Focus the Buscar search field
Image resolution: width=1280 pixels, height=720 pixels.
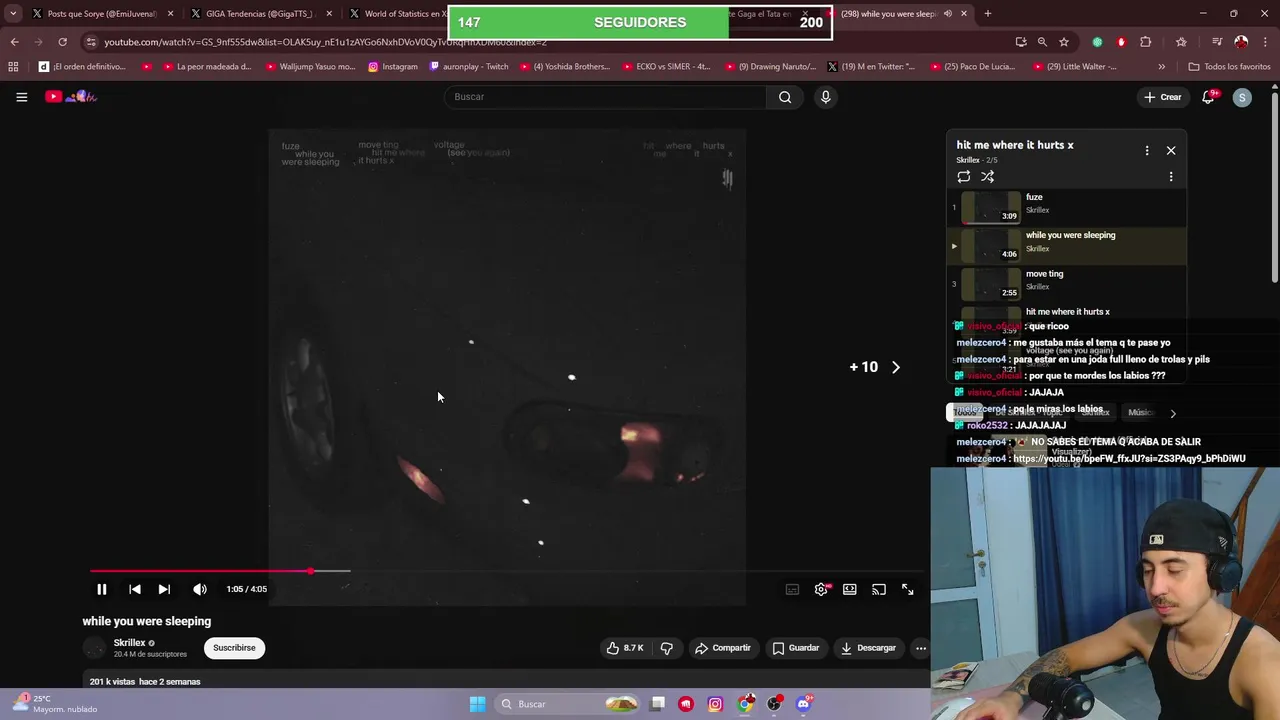[606, 97]
